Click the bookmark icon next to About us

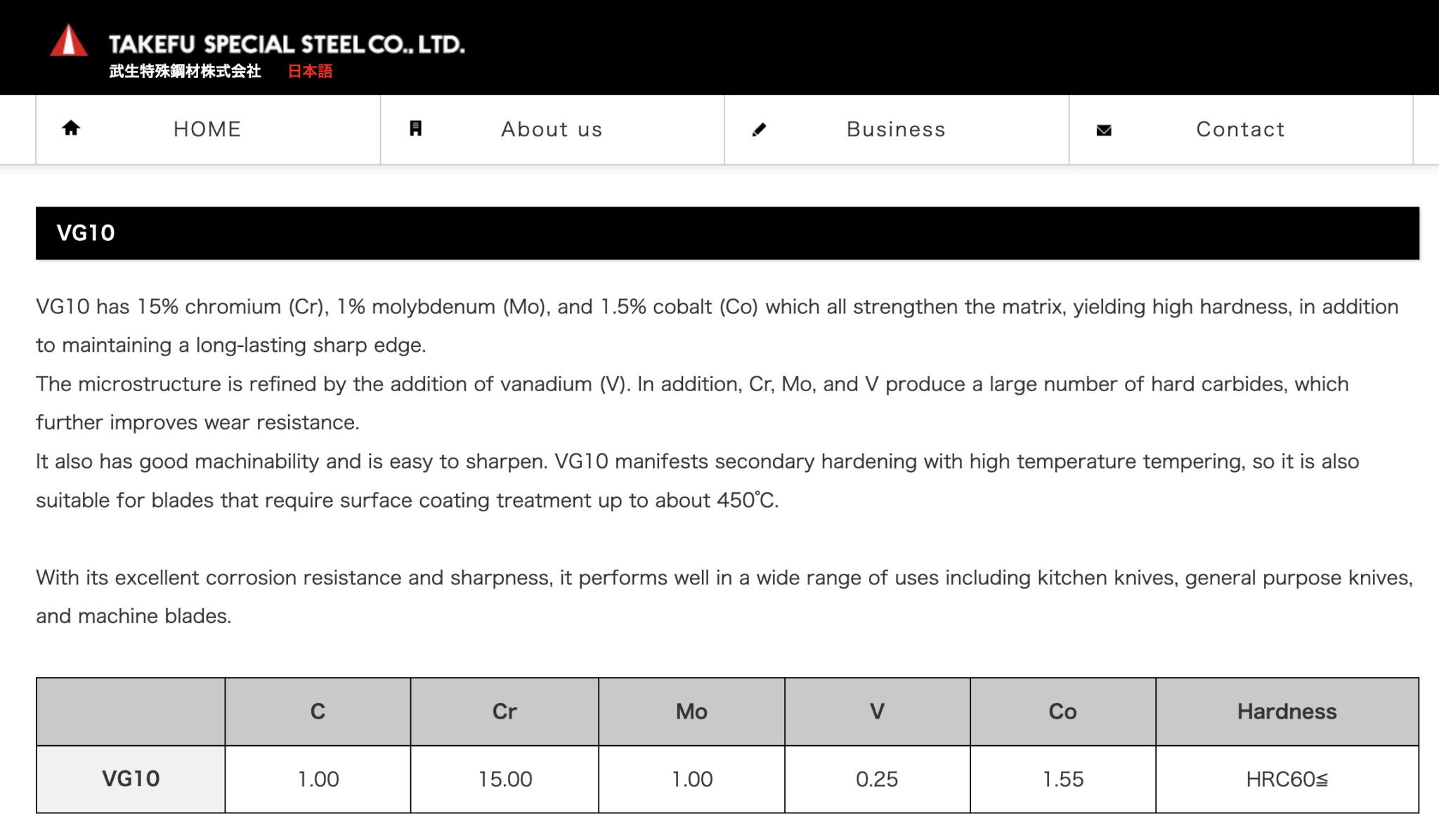click(x=416, y=128)
